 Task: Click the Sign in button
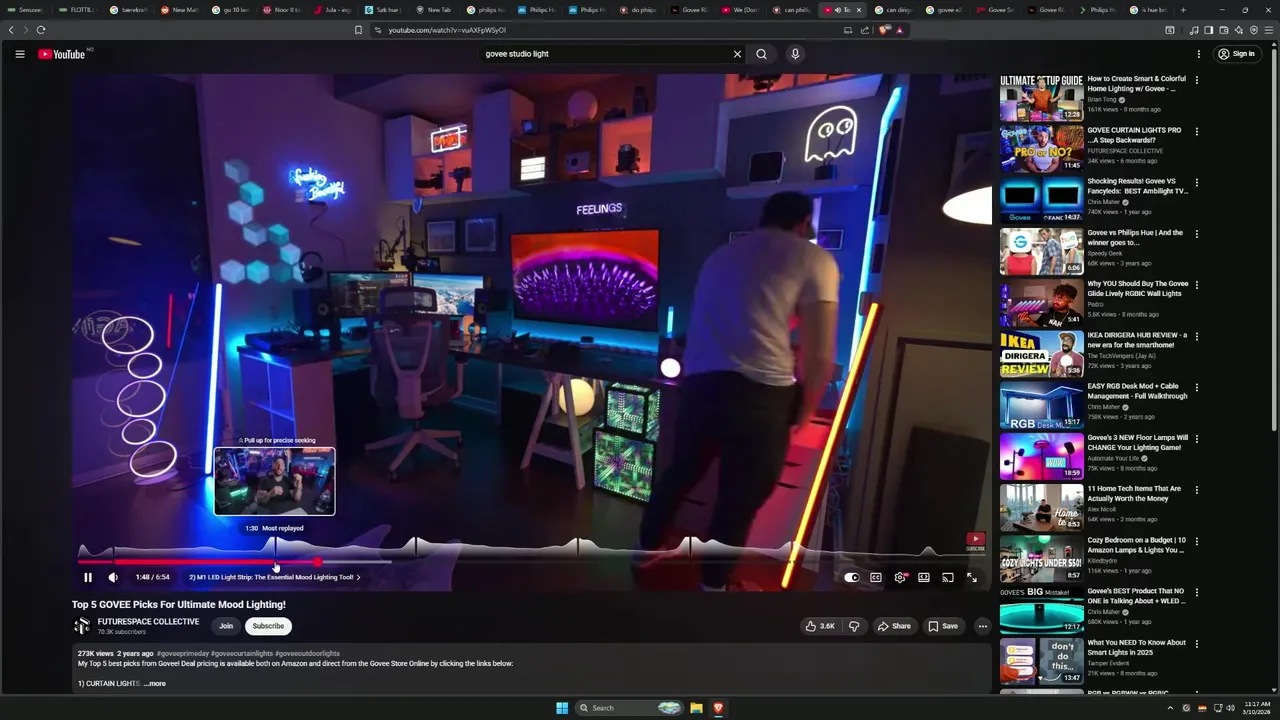1236,54
